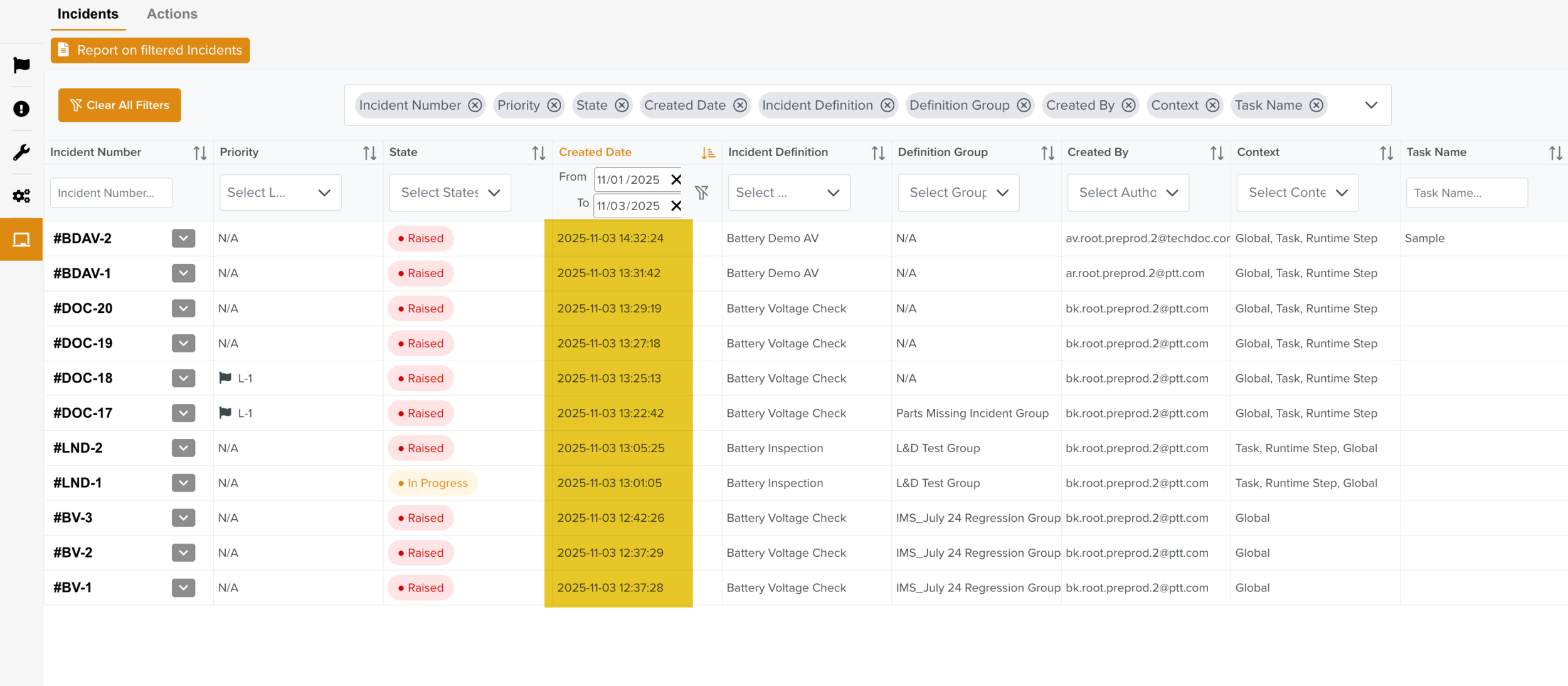Expand the #BDAV-2 row chevron

[183, 238]
